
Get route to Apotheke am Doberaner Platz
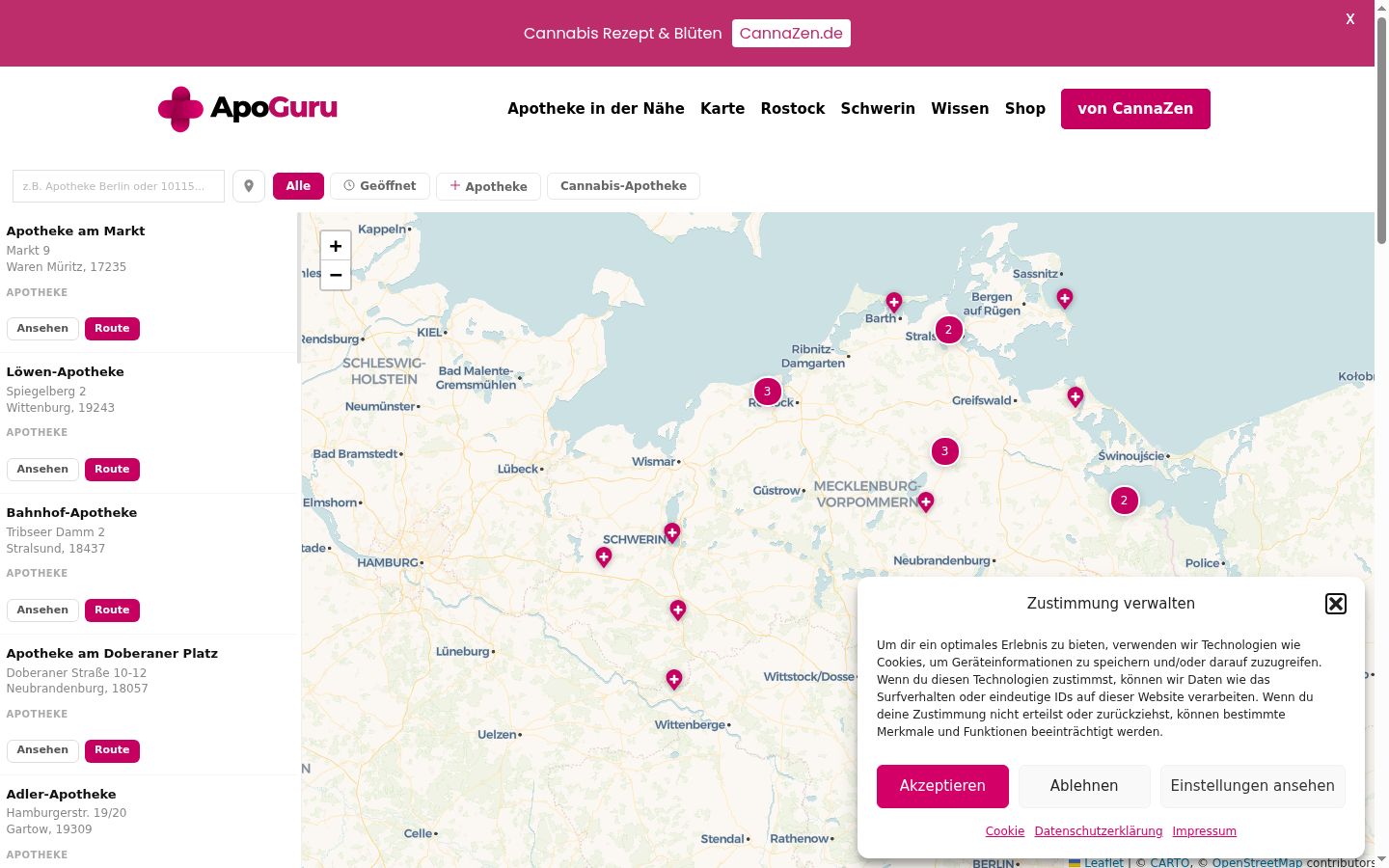pyautogui.click(x=112, y=750)
